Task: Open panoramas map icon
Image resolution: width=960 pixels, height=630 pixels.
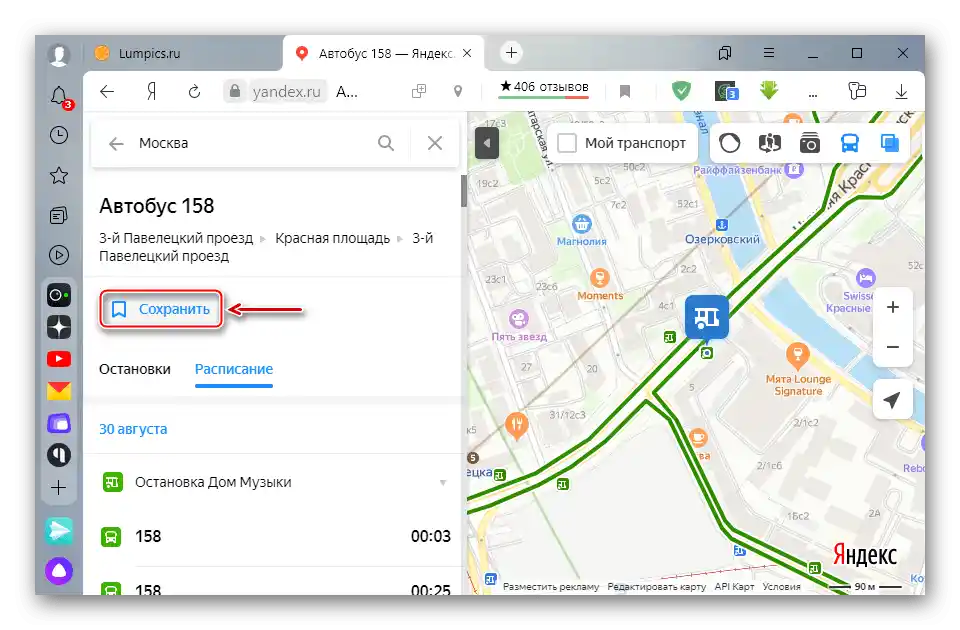Action: point(770,143)
